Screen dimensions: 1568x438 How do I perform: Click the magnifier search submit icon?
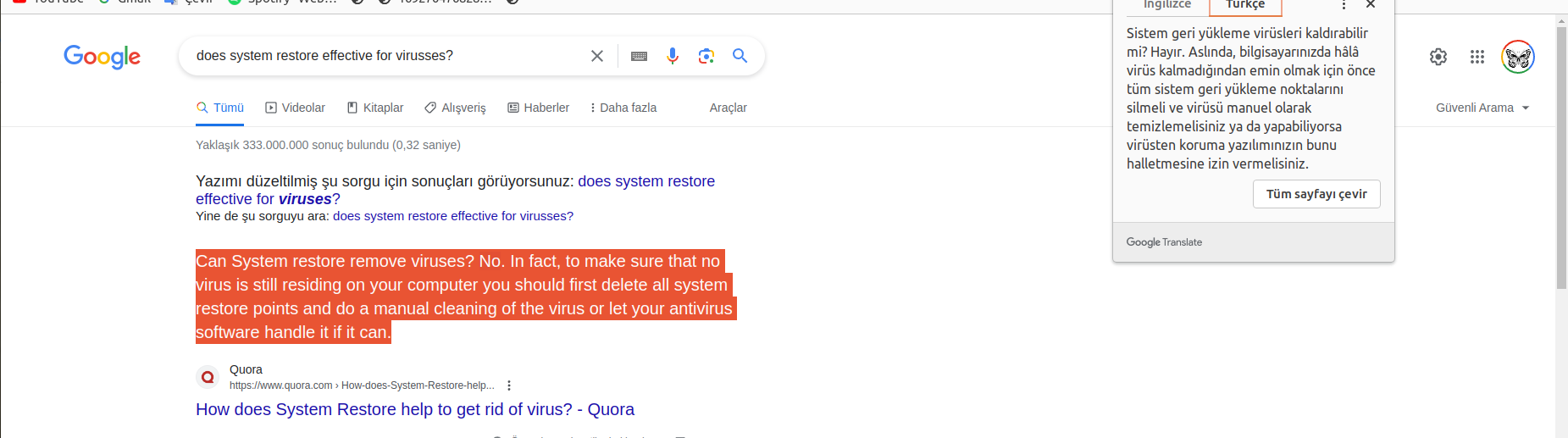(740, 56)
